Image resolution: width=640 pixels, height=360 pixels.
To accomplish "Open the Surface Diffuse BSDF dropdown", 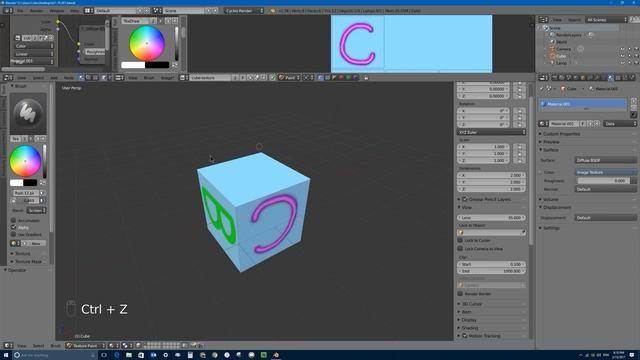I will tap(605, 160).
